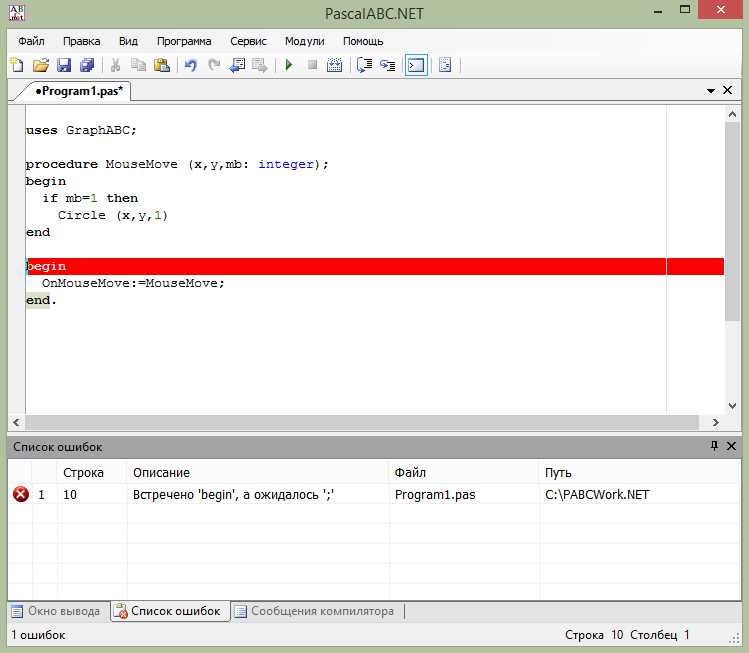
Task: Switch to Сообщения компилятора tab
Action: (315, 611)
